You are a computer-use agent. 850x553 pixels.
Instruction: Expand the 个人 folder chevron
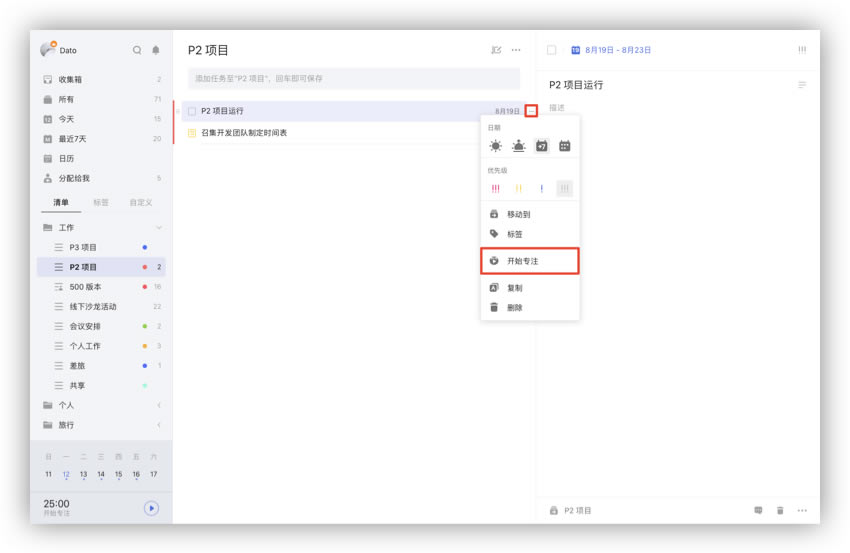(x=159, y=405)
